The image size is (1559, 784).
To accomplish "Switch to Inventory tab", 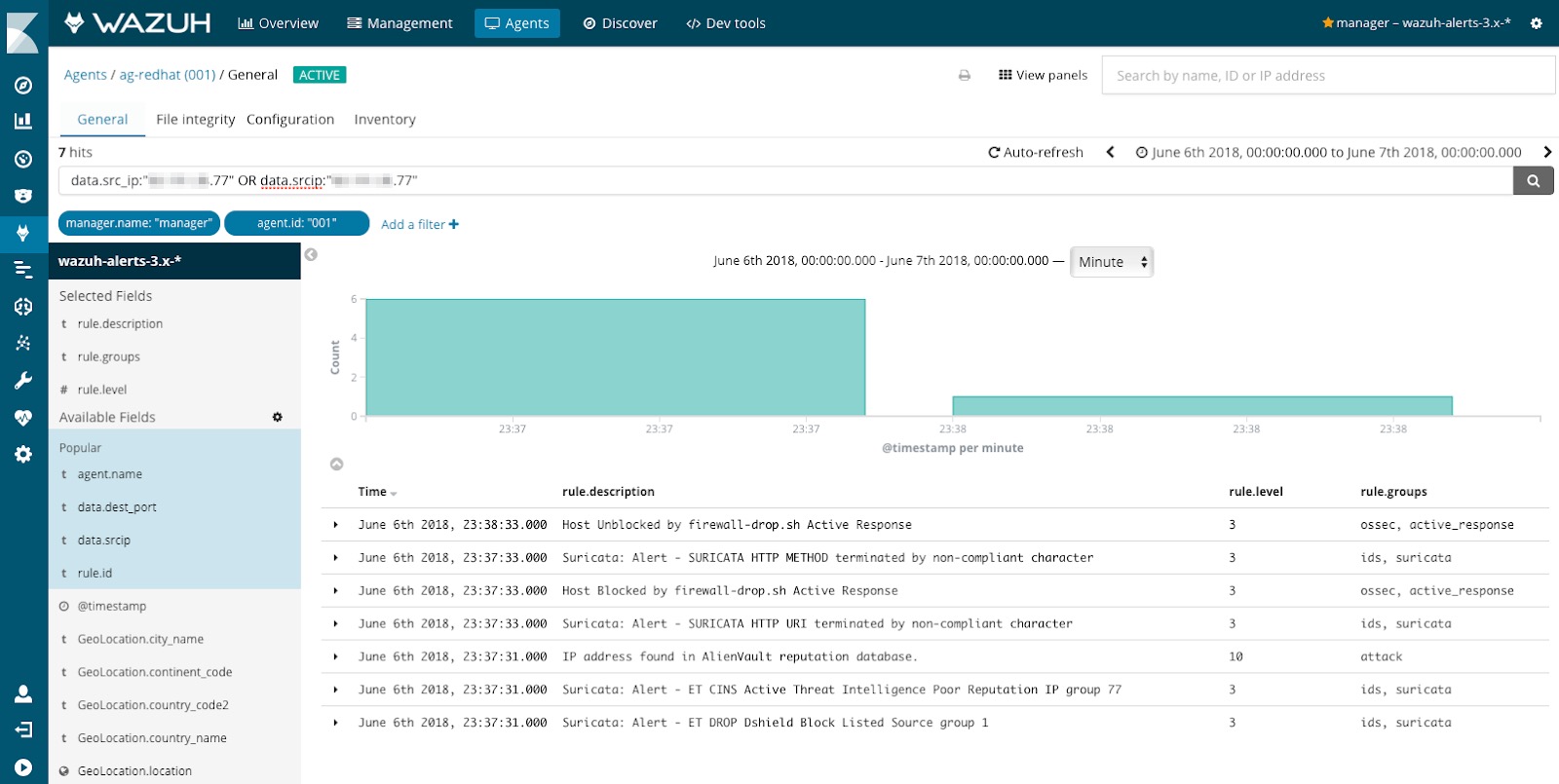I will (385, 119).
